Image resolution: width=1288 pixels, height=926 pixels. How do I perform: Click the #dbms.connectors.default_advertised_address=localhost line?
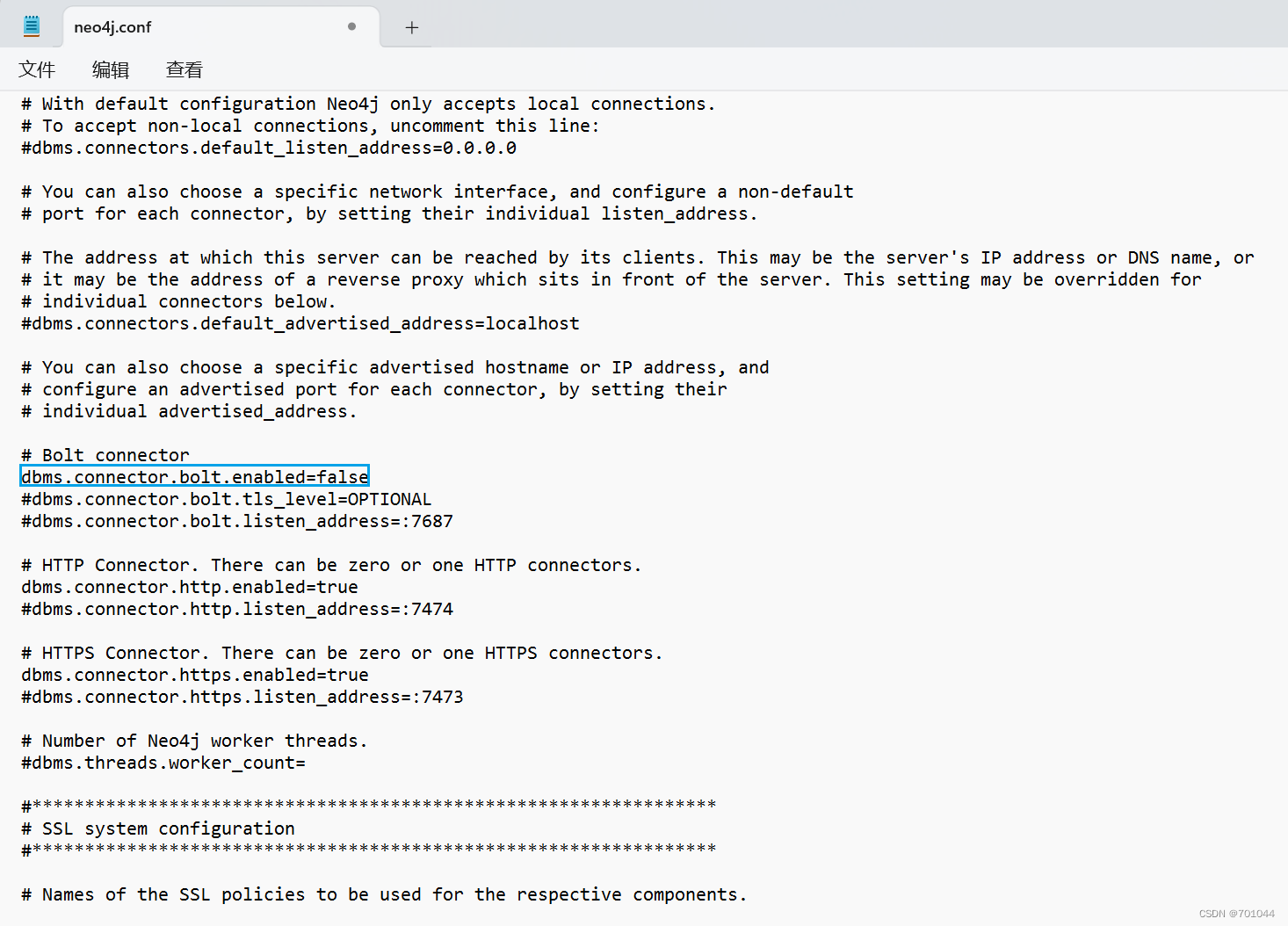click(x=300, y=323)
